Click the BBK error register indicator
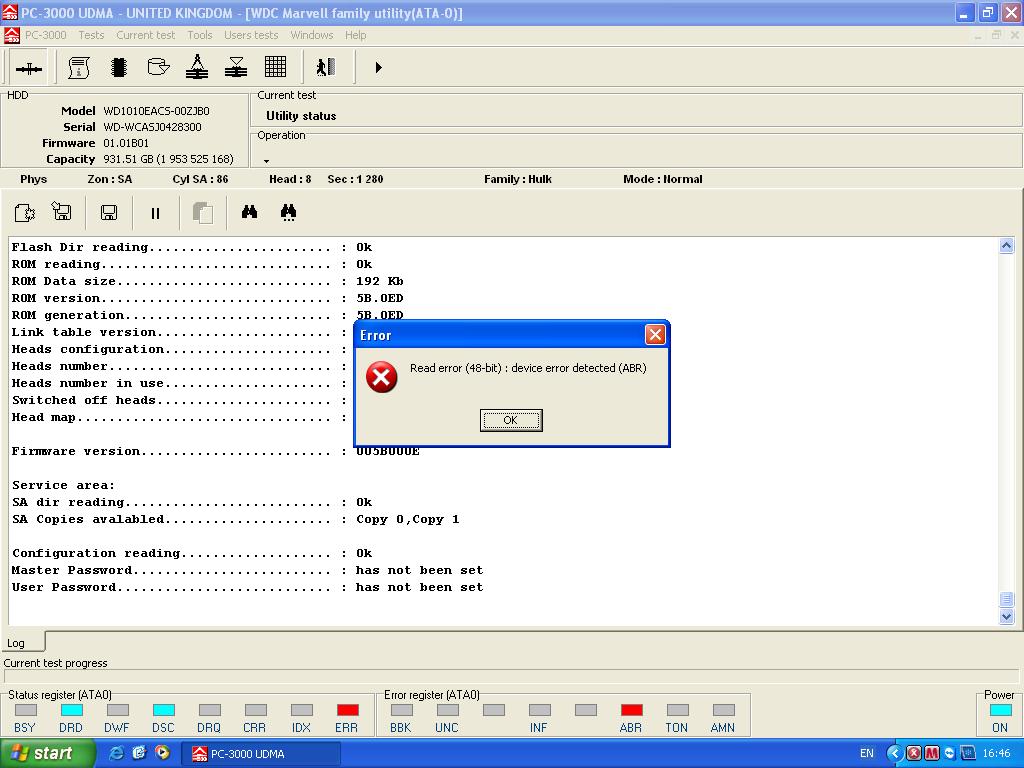Viewport: 1024px width, 768px height. tap(402, 710)
